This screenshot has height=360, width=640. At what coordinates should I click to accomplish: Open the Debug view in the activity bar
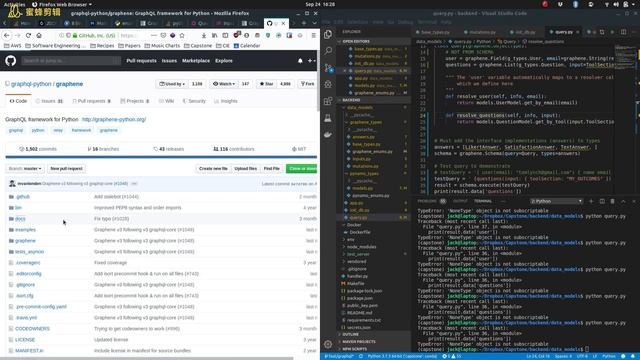(328, 84)
